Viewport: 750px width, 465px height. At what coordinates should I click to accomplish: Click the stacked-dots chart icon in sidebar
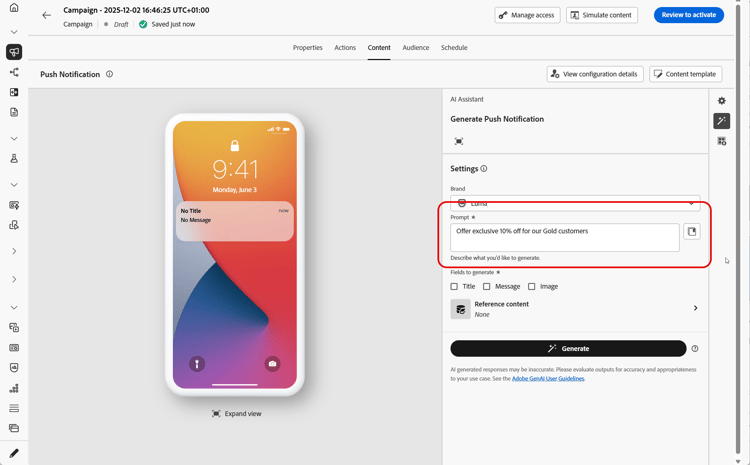coord(14,388)
